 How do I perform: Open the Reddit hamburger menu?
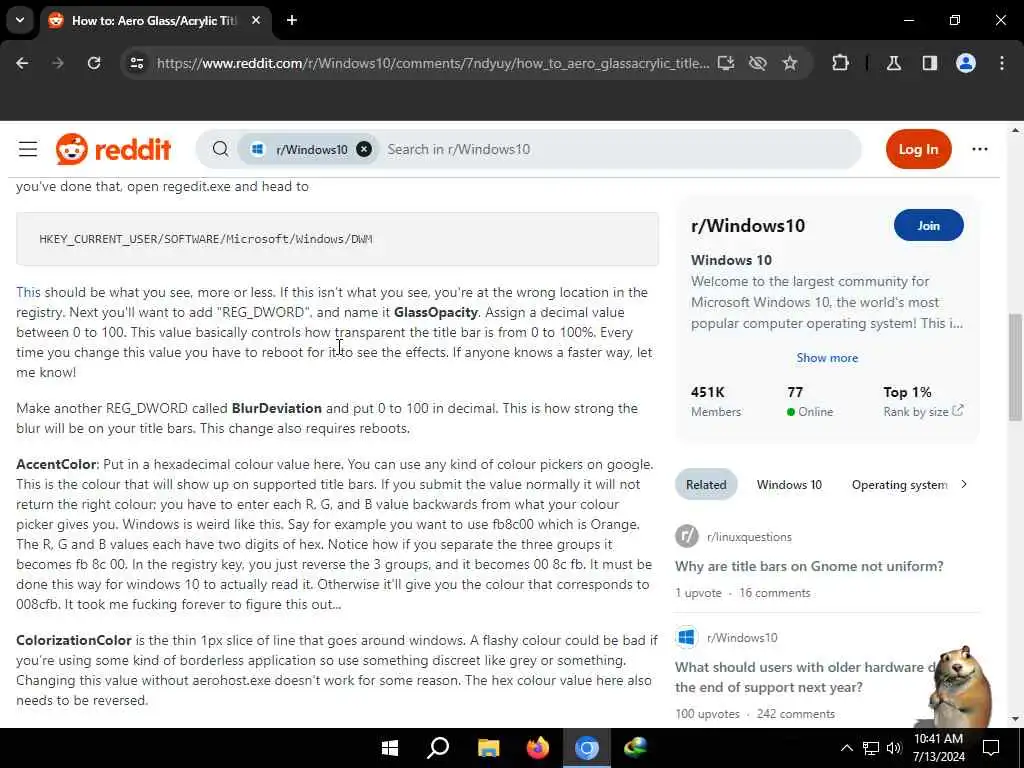click(27, 150)
